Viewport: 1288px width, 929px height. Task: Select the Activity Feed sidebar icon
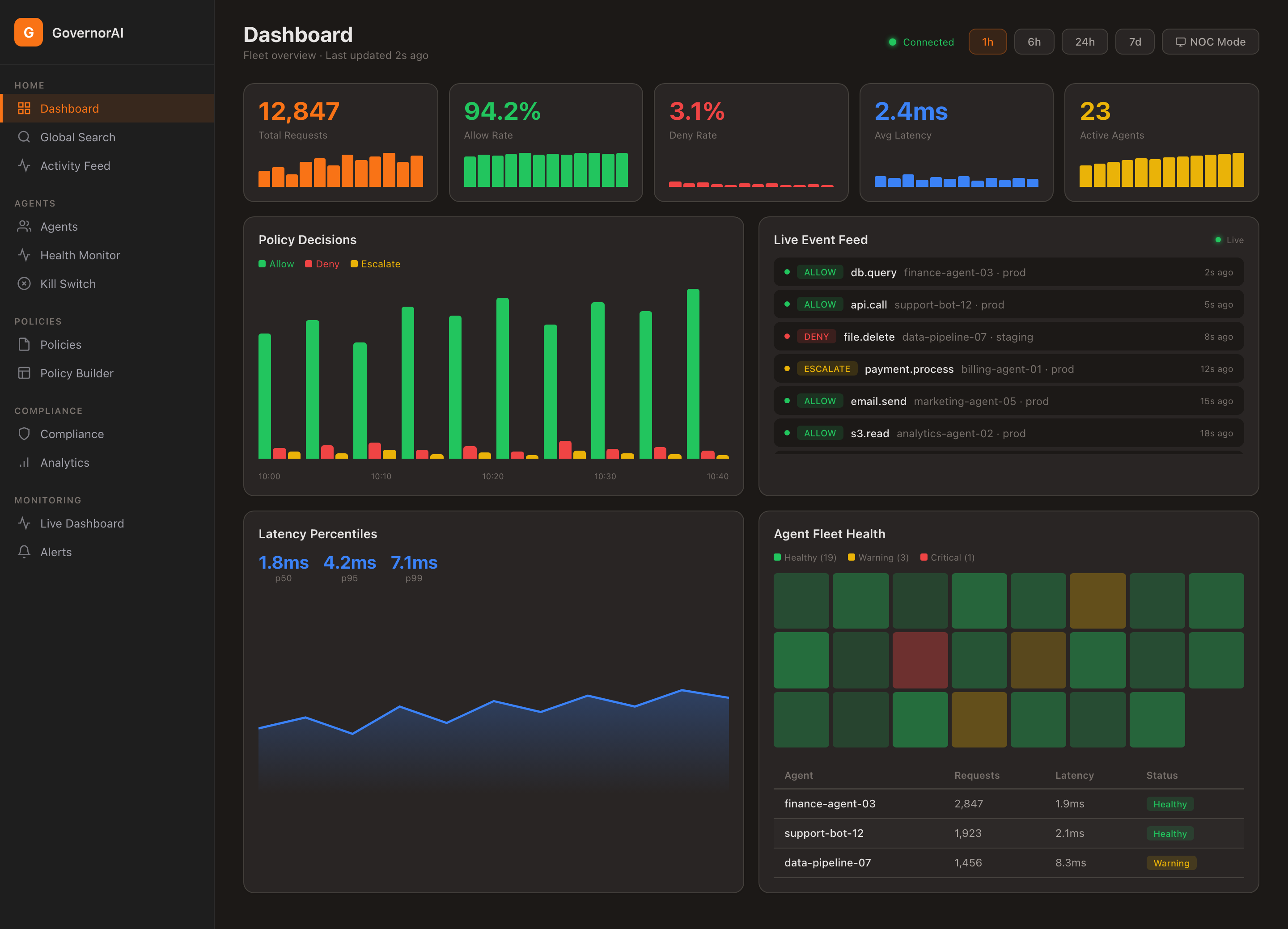(24, 165)
